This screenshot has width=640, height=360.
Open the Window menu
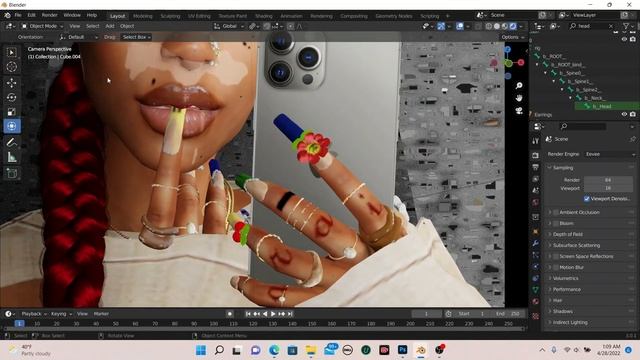click(x=72, y=15)
